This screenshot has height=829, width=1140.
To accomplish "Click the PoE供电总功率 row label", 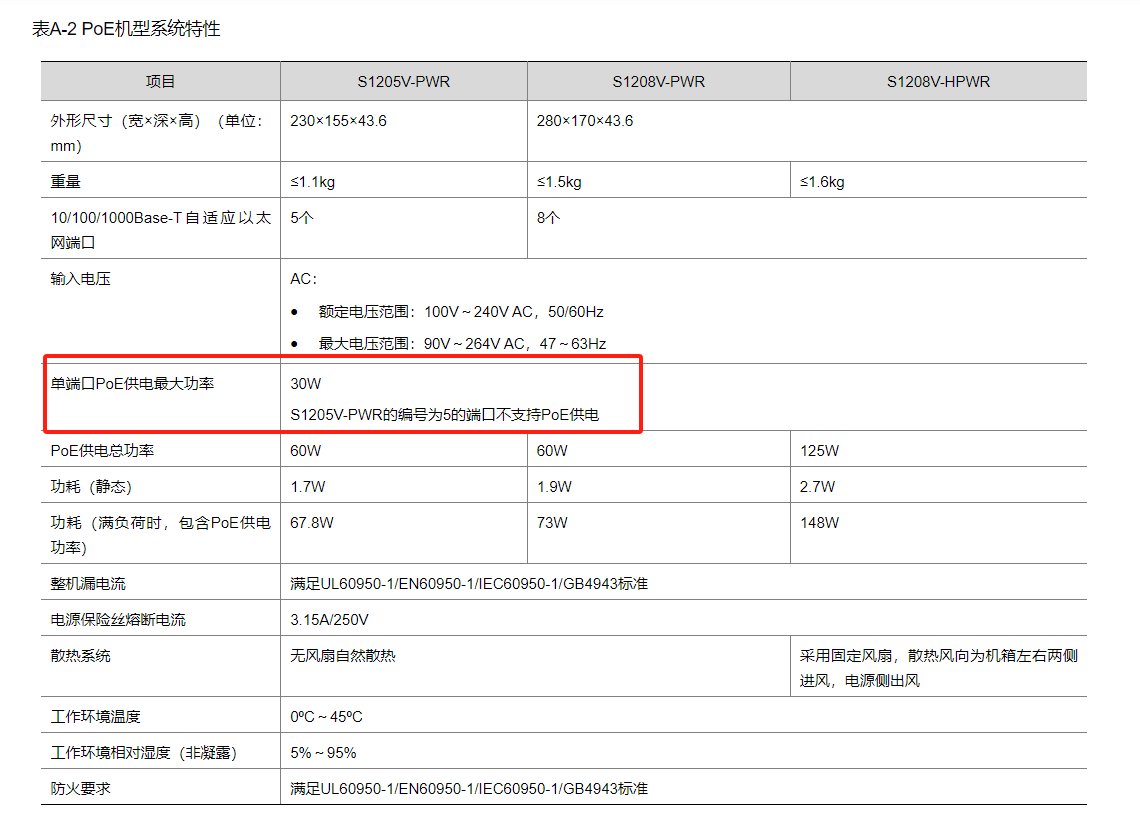I will coord(102,451).
